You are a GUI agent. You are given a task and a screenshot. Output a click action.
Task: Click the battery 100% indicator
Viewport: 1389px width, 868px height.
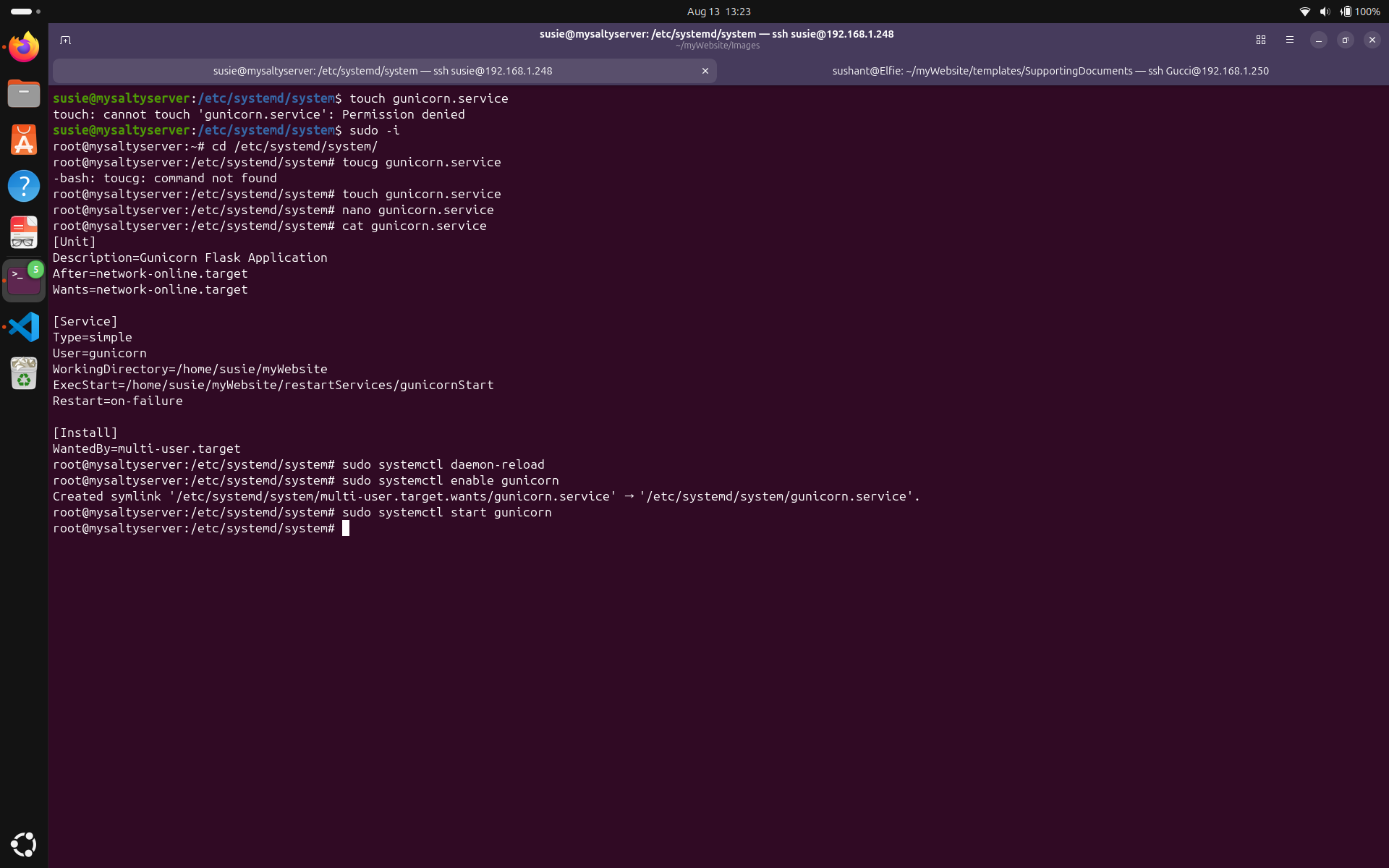pos(1360,12)
